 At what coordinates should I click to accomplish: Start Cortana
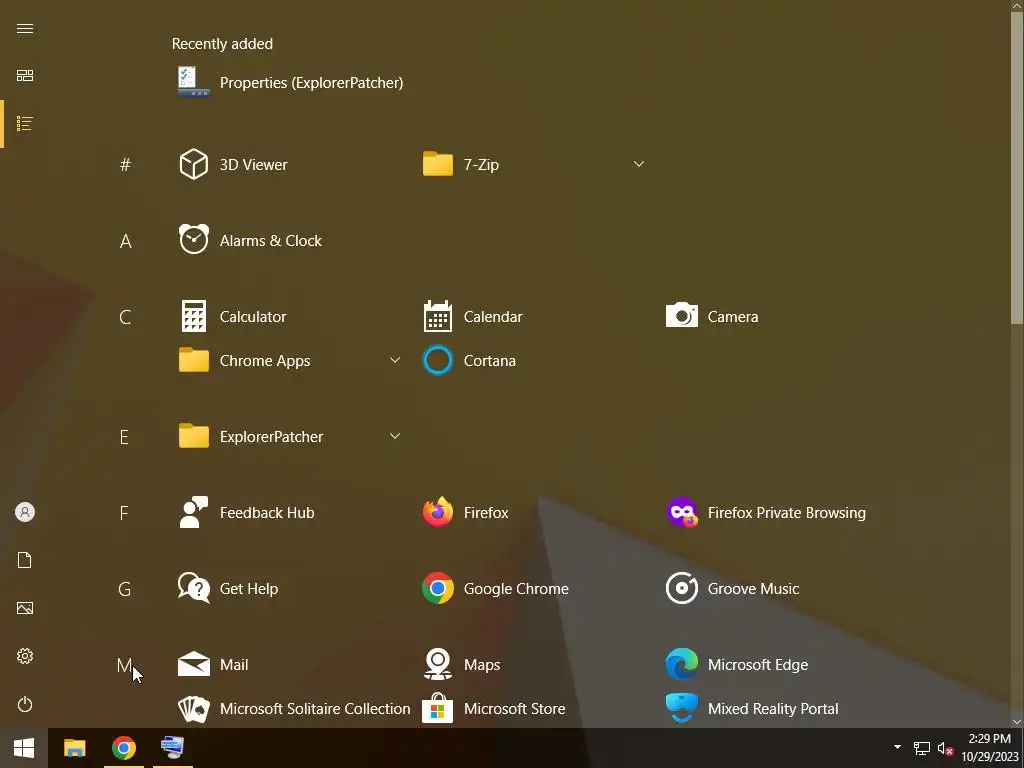tap(470, 360)
